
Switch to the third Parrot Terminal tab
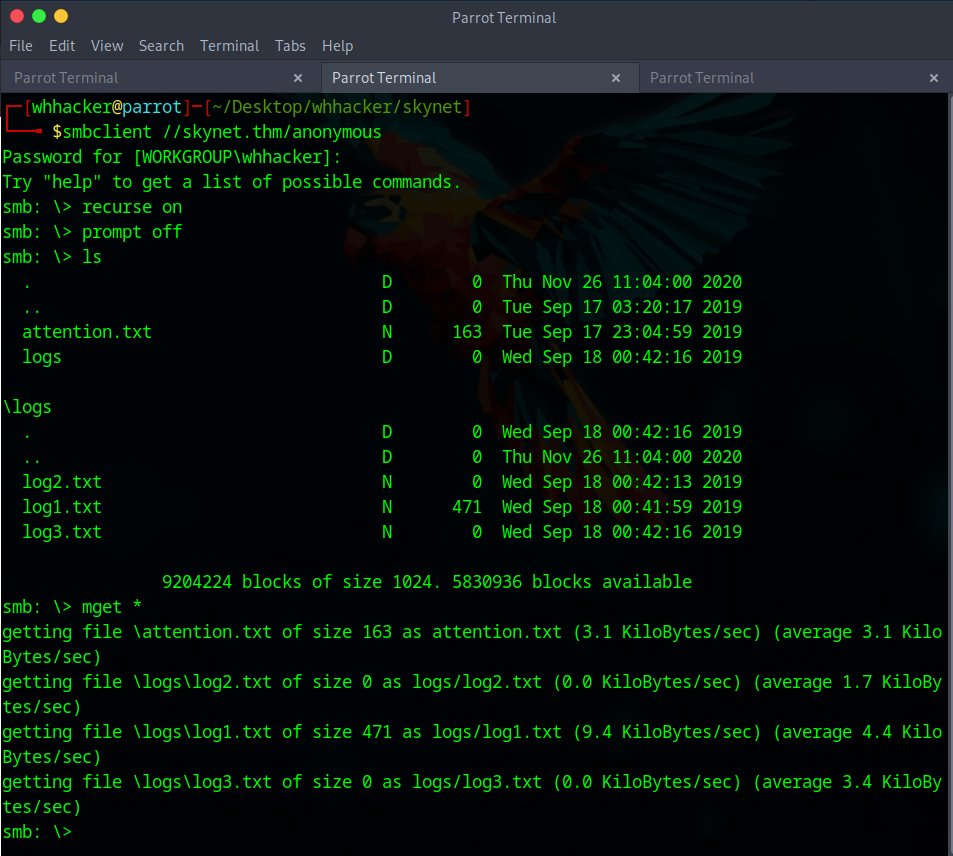point(796,78)
